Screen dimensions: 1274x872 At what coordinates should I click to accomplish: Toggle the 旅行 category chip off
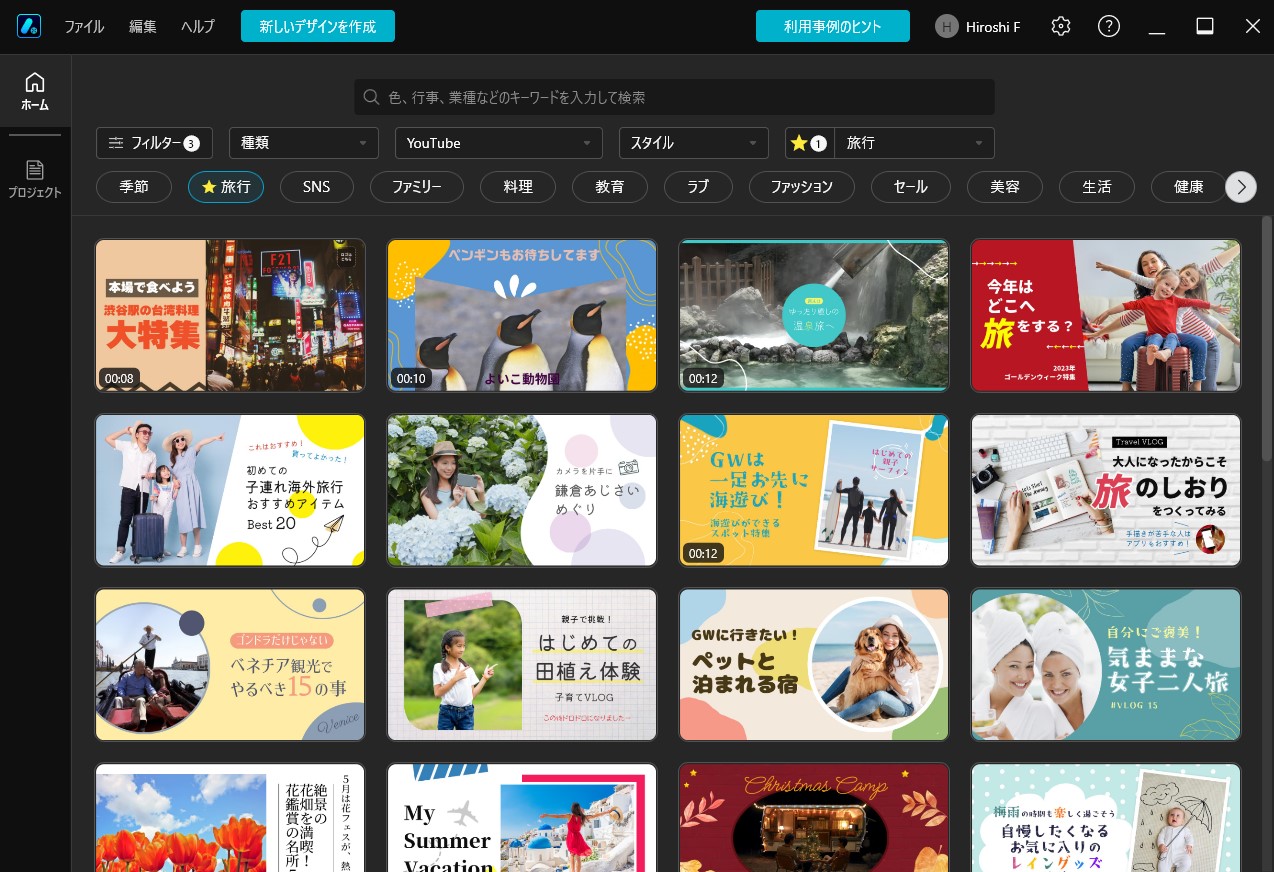point(226,187)
